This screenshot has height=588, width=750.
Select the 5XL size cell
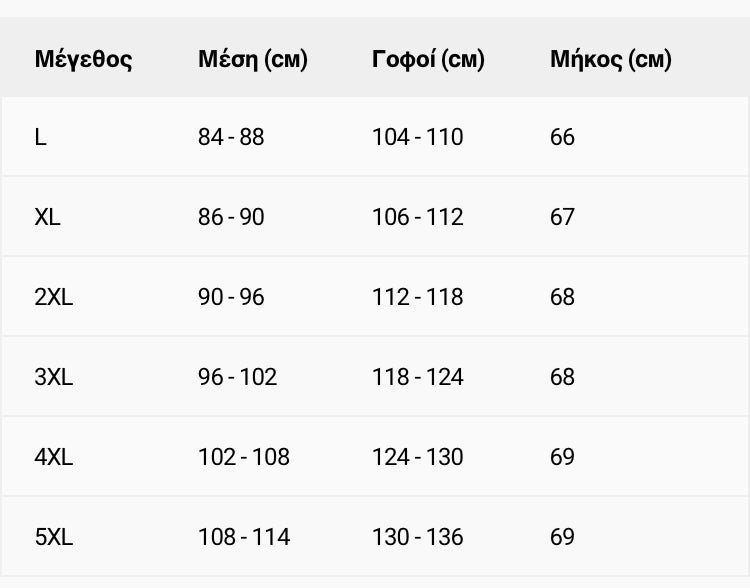coord(54,537)
